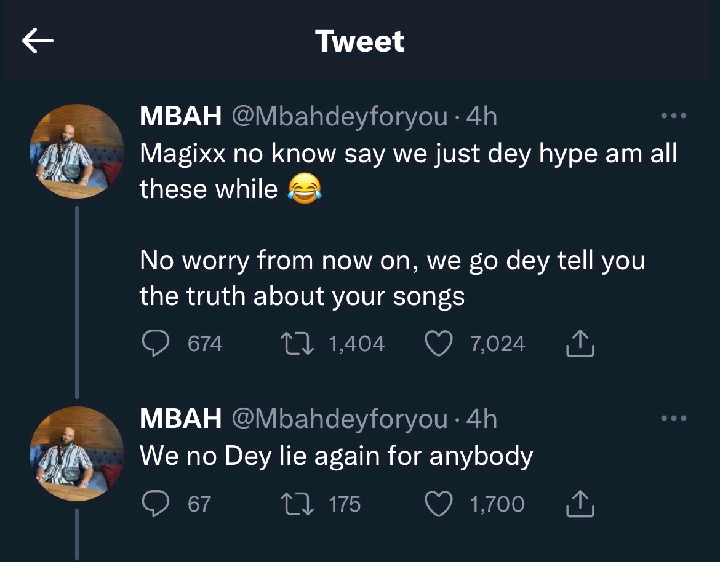Viewport: 720px width, 562px height.
Task: Reply to the Magixx hype tweet
Action: (154, 344)
